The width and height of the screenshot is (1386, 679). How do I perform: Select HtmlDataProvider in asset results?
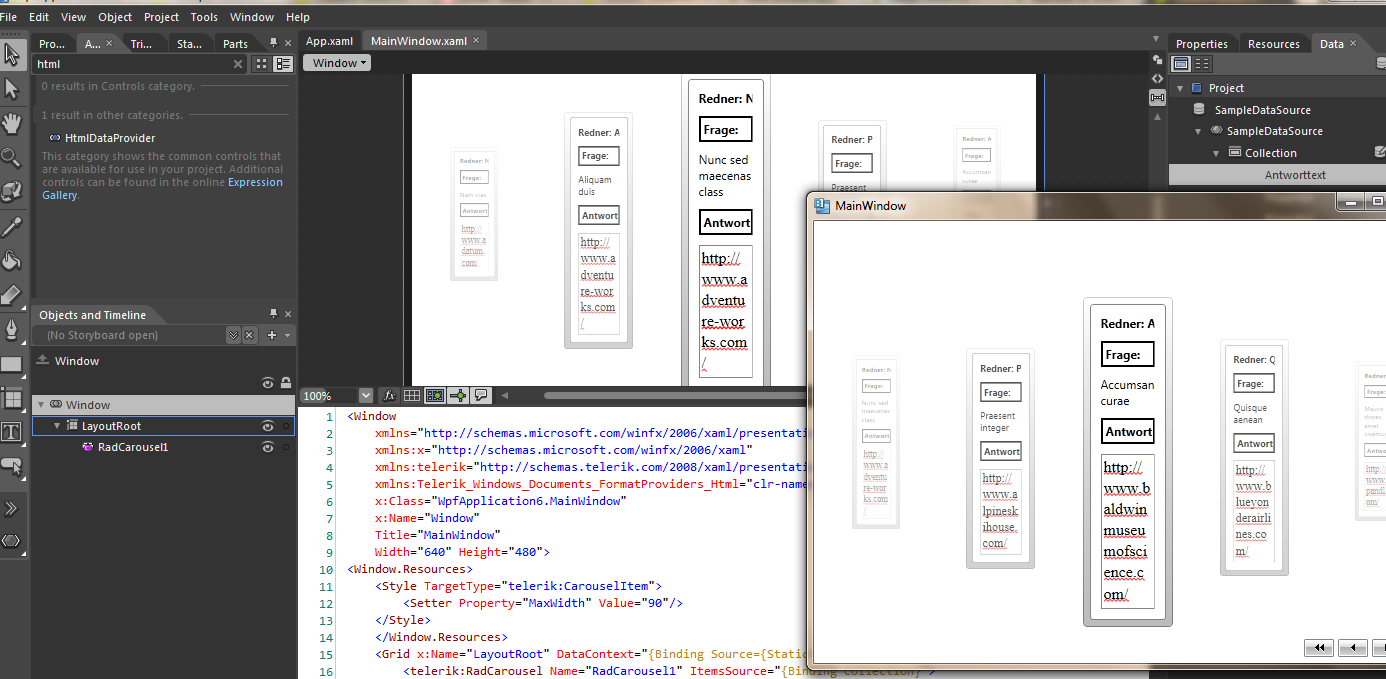[x=110, y=138]
